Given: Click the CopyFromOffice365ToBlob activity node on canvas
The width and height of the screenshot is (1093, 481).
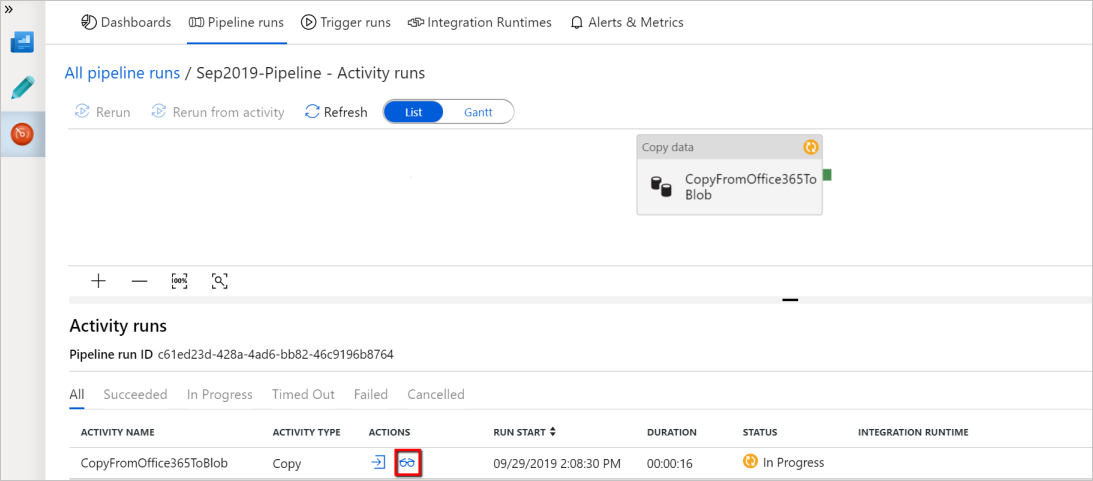Looking at the screenshot, I should [x=729, y=174].
